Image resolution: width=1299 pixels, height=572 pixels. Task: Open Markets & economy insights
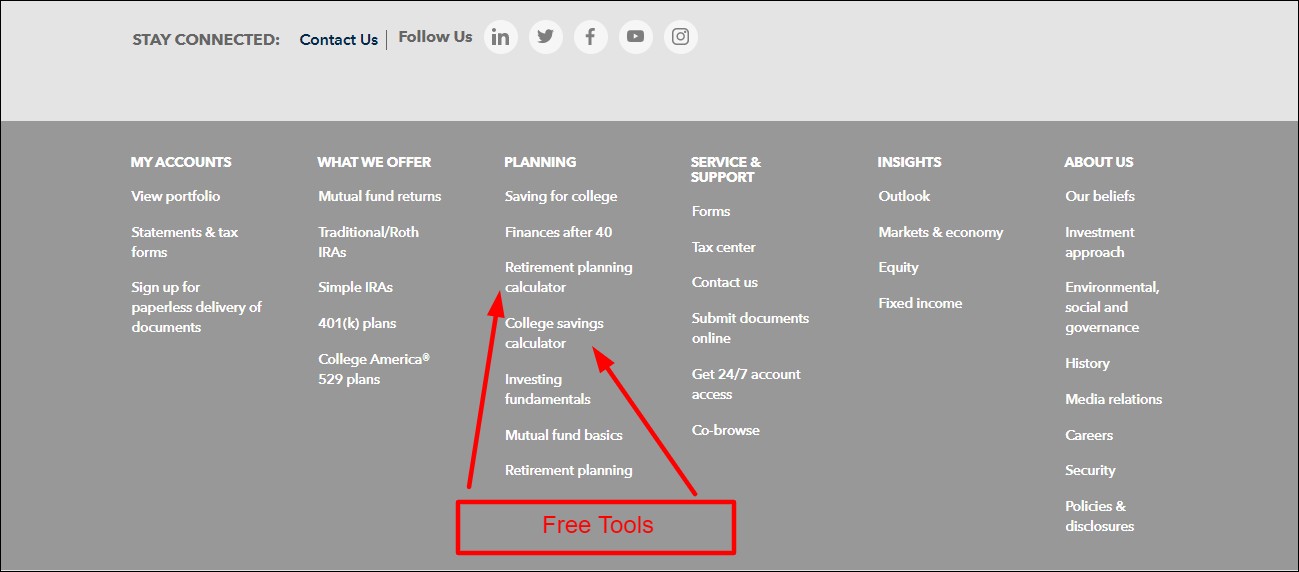tap(940, 232)
